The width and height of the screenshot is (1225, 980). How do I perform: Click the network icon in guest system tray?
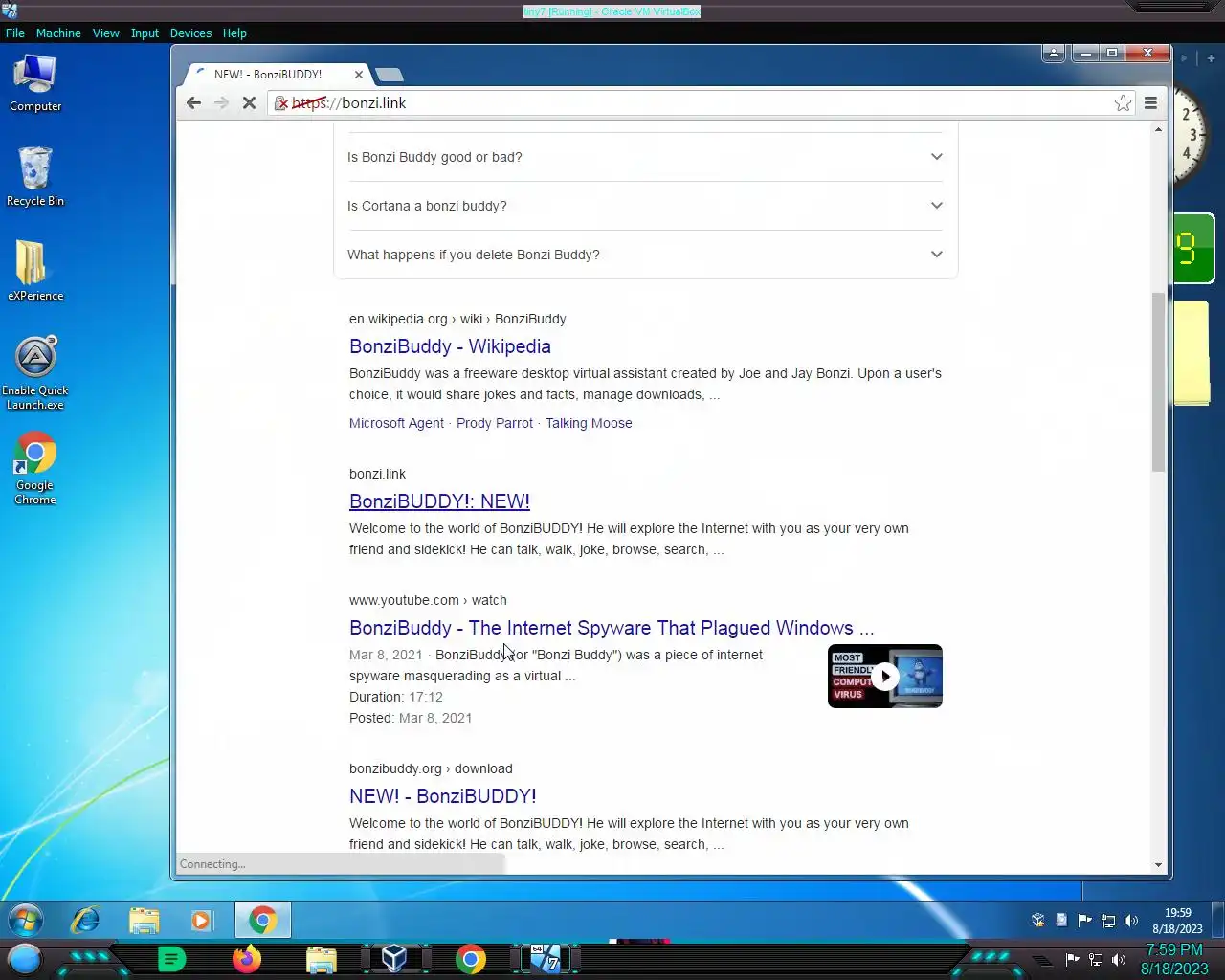1108,921
